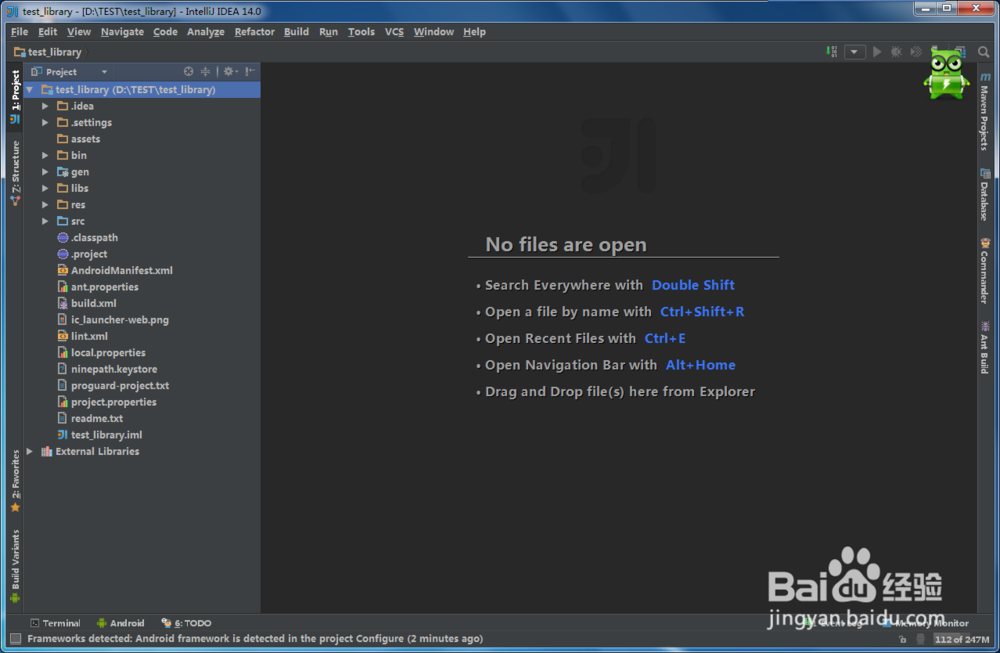
Task: Open the Edit menu
Action: click(47, 32)
